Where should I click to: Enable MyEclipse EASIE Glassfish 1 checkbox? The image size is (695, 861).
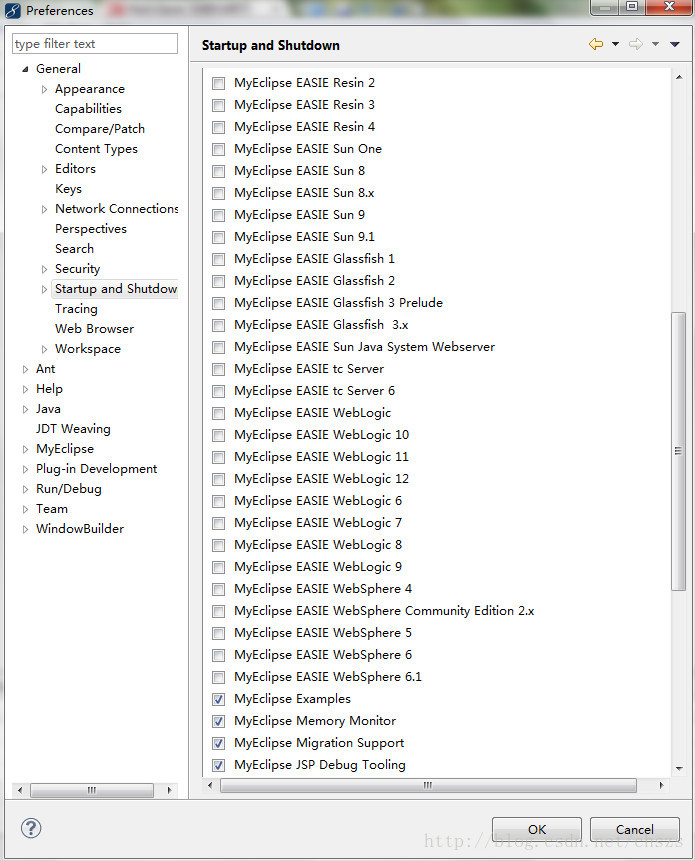218,259
